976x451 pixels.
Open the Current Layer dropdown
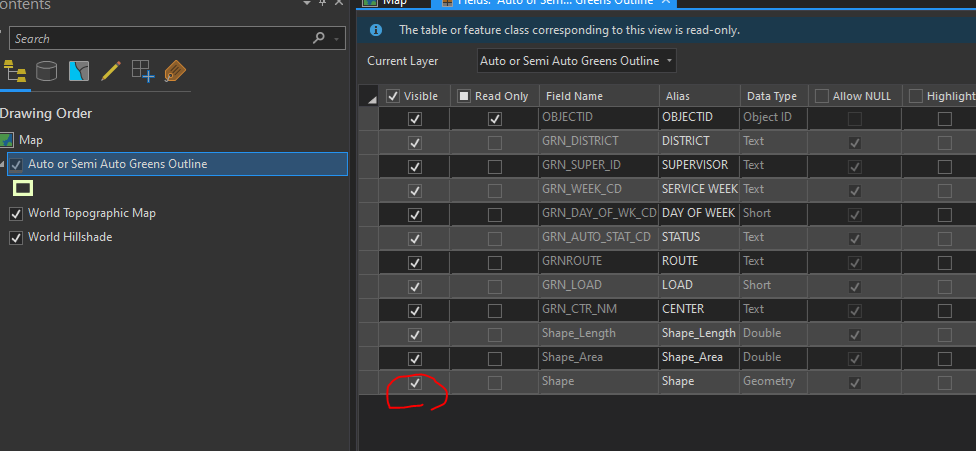click(577, 61)
